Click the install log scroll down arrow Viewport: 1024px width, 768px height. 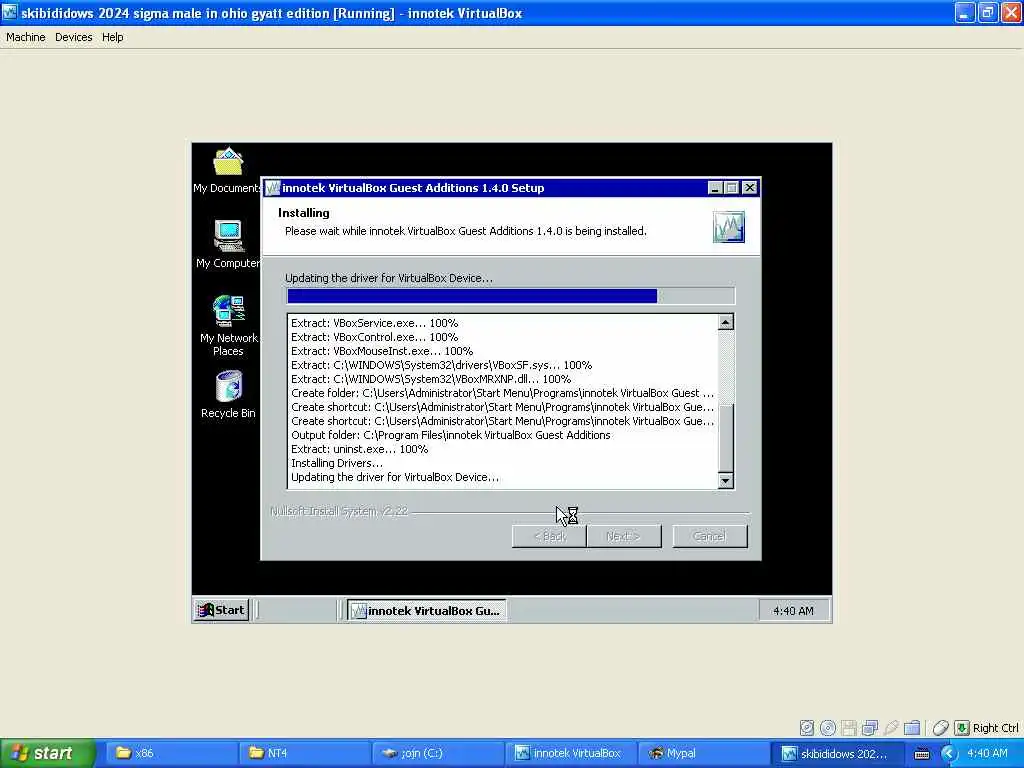(726, 481)
